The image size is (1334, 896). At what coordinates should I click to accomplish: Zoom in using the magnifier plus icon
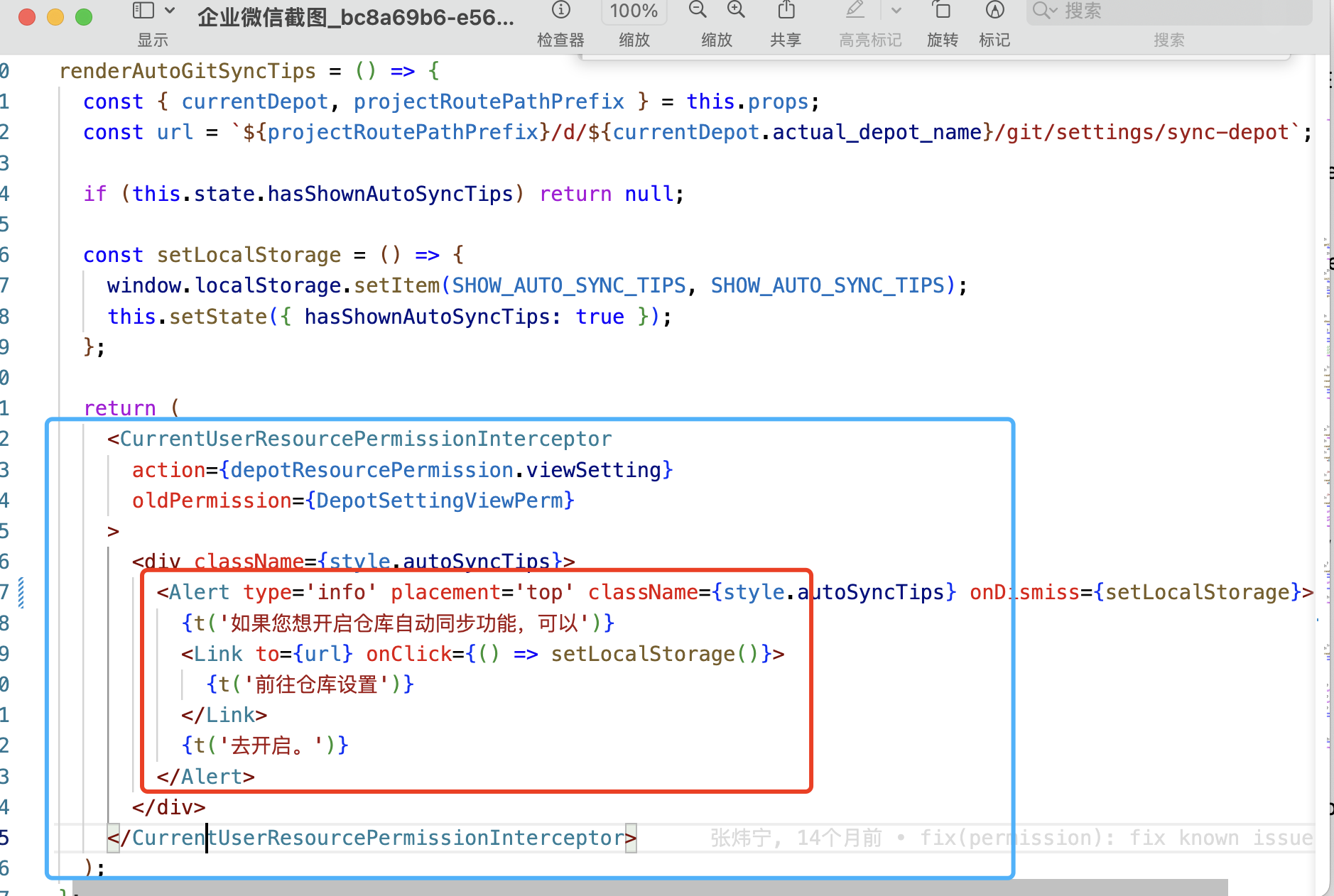(x=736, y=10)
